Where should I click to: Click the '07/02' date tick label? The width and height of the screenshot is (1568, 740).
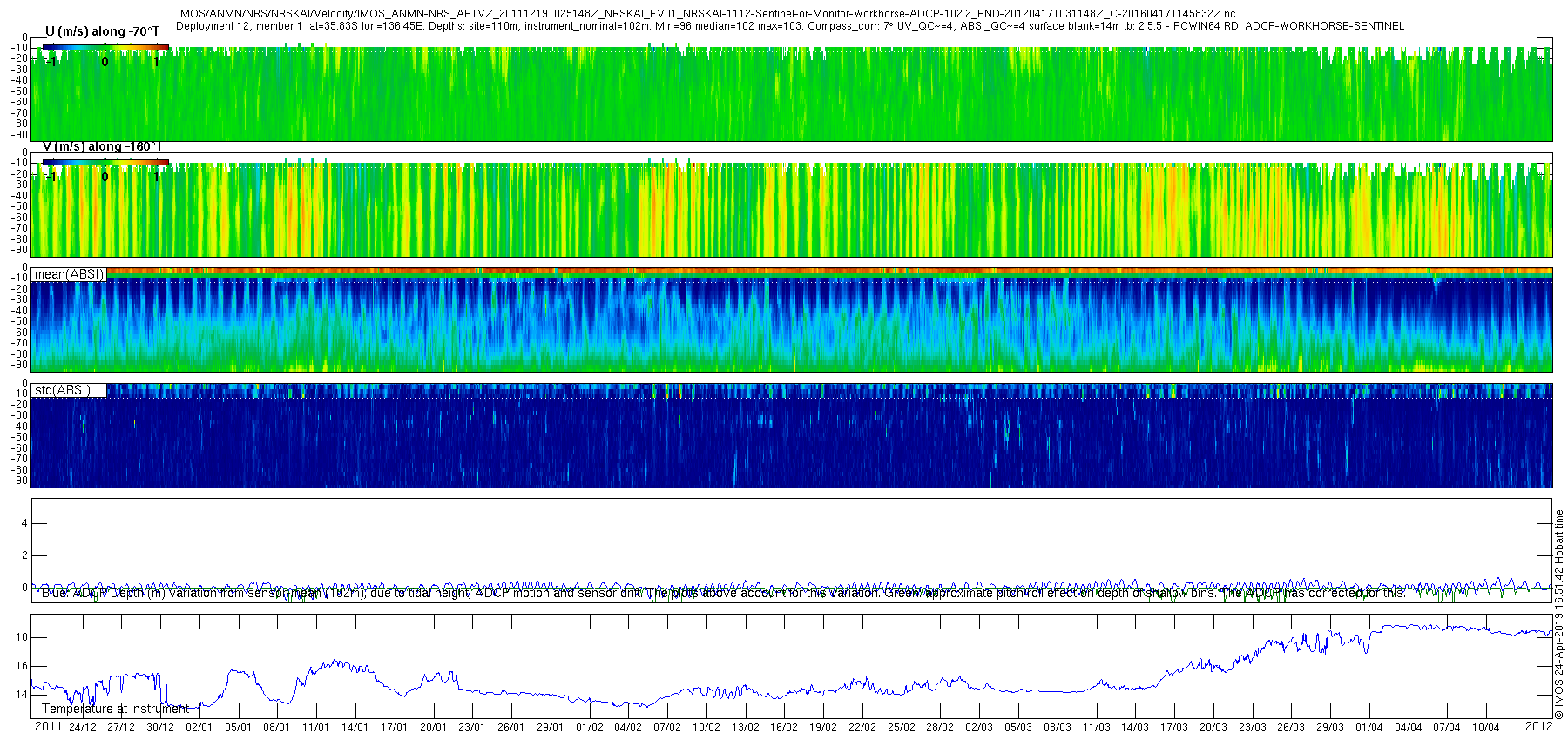[667, 728]
